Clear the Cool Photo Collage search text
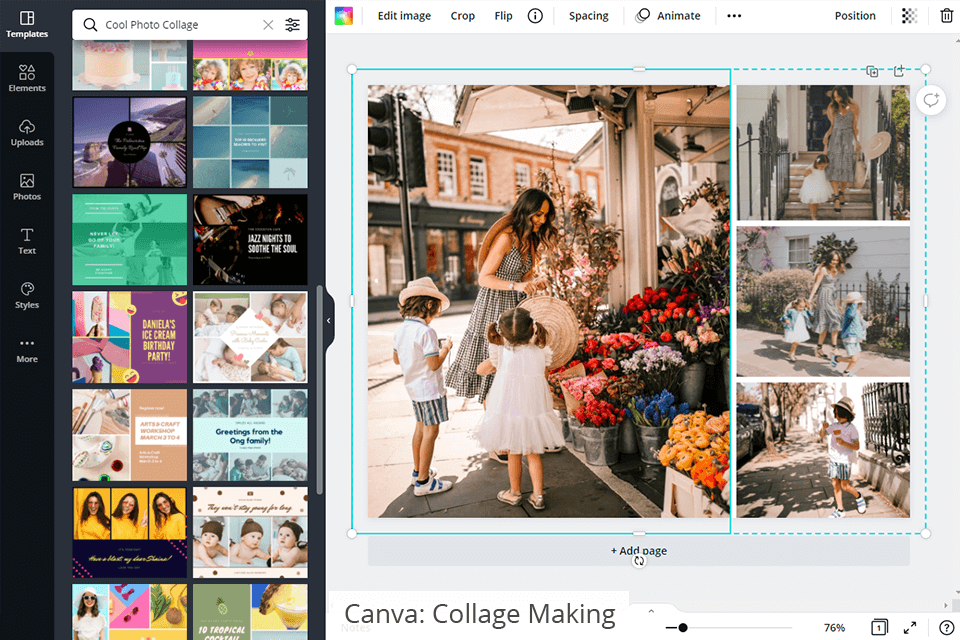960x640 pixels. [268, 24]
